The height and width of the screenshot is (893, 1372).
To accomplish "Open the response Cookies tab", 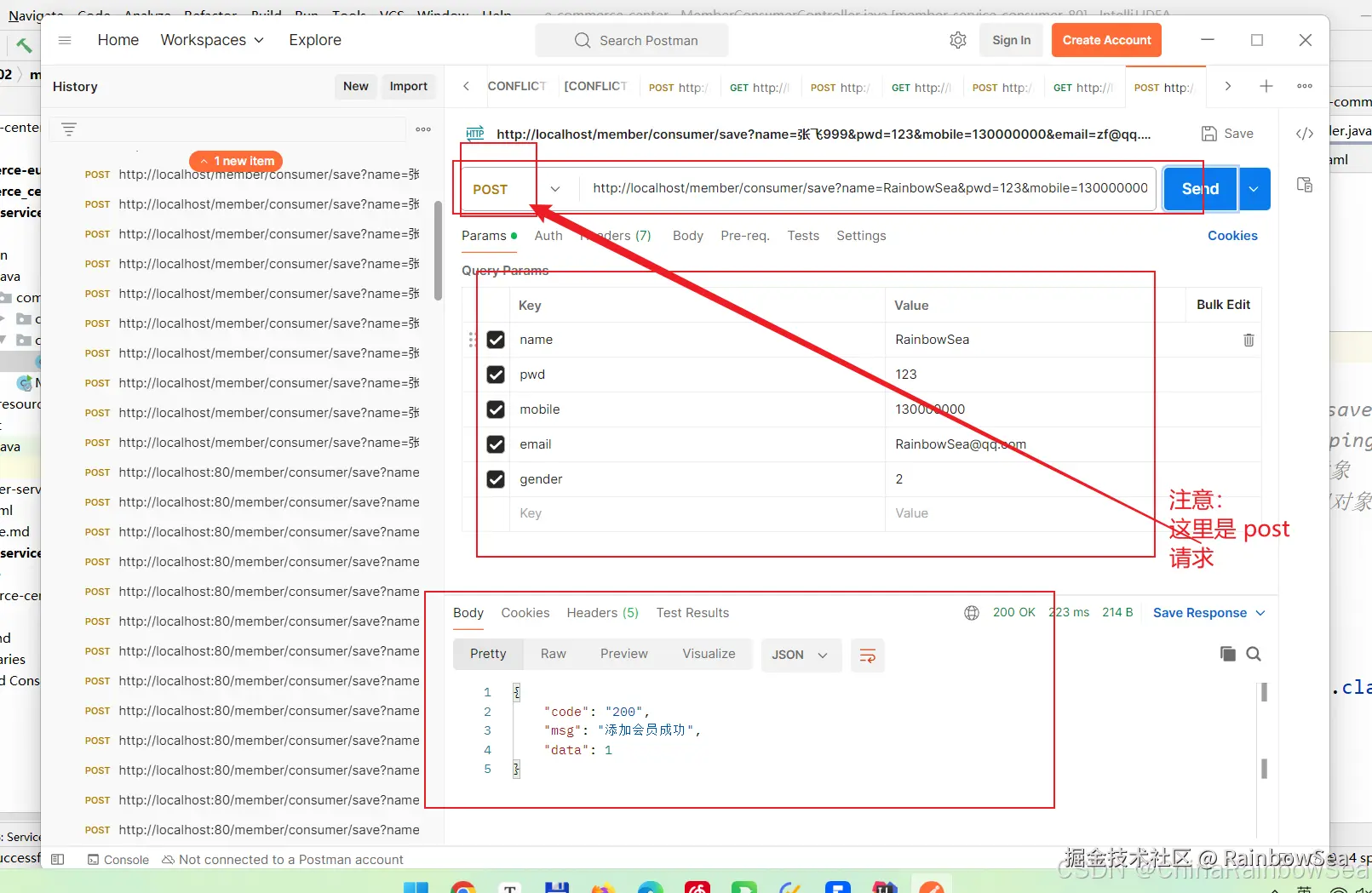I will click(525, 613).
